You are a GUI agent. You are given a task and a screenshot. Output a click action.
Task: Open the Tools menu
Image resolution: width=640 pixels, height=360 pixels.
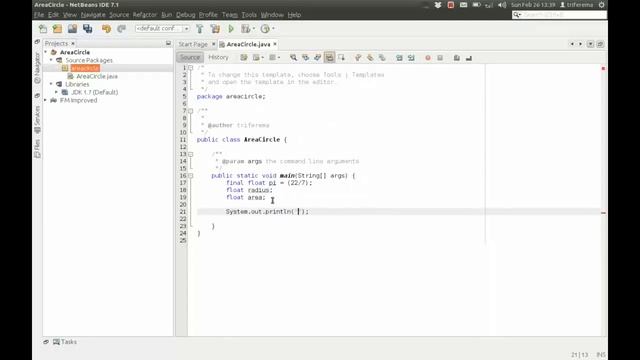click(x=249, y=15)
